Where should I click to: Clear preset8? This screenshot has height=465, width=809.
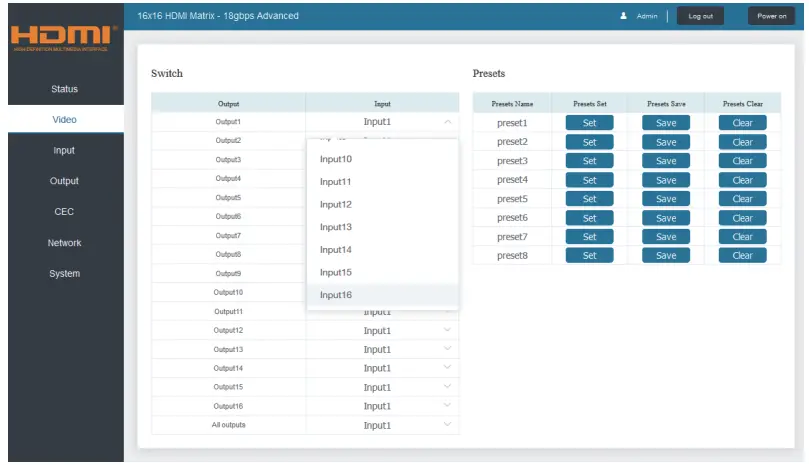pyautogui.click(x=742, y=255)
